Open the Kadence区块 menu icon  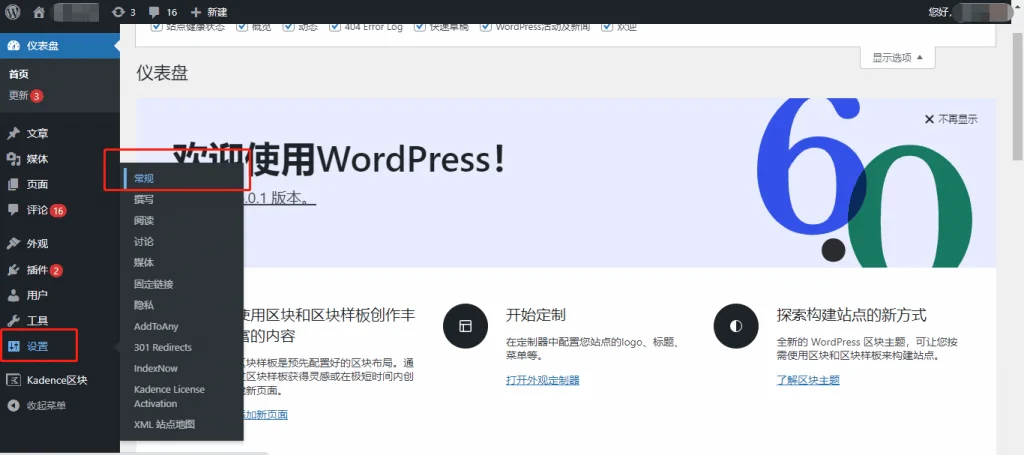[12, 381]
